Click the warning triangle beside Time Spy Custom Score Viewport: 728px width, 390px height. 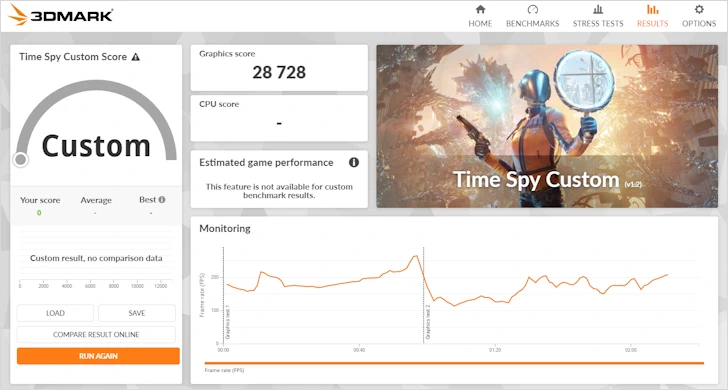pyautogui.click(x=136, y=57)
